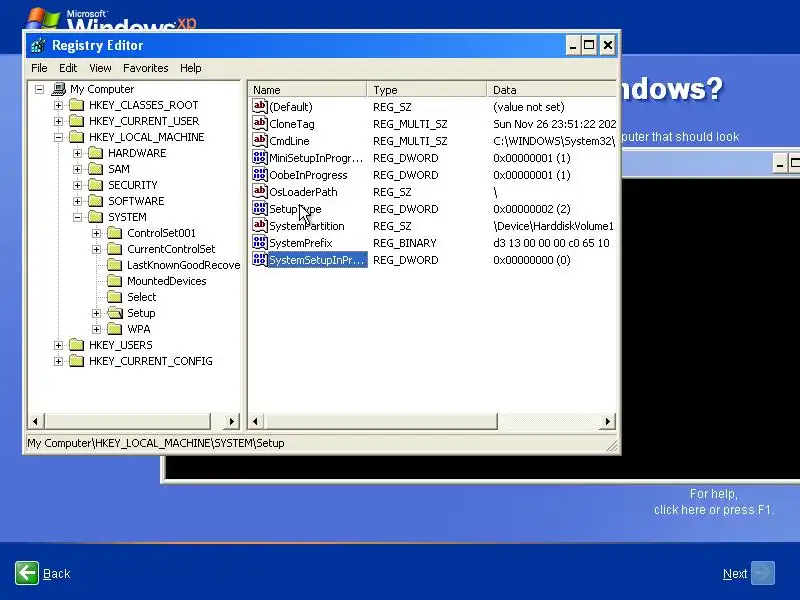Click the DWORD icon beside OobeInProgress
The height and width of the screenshot is (600, 800).
tap(260, 174)
